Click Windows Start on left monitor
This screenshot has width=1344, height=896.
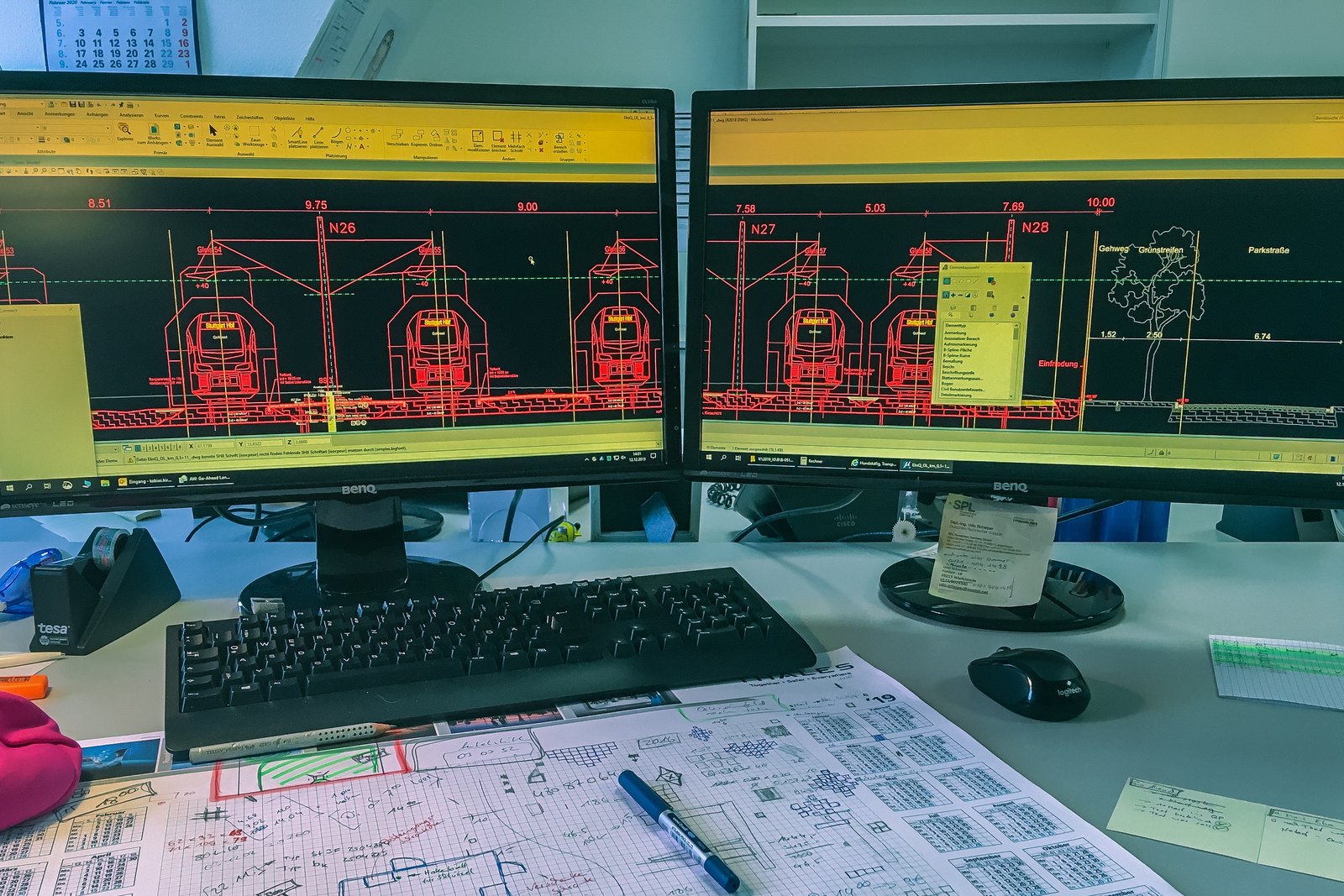9,488
